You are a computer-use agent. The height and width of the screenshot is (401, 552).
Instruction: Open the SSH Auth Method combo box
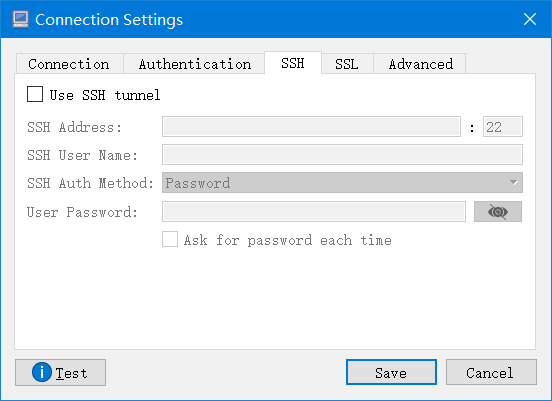342,182
